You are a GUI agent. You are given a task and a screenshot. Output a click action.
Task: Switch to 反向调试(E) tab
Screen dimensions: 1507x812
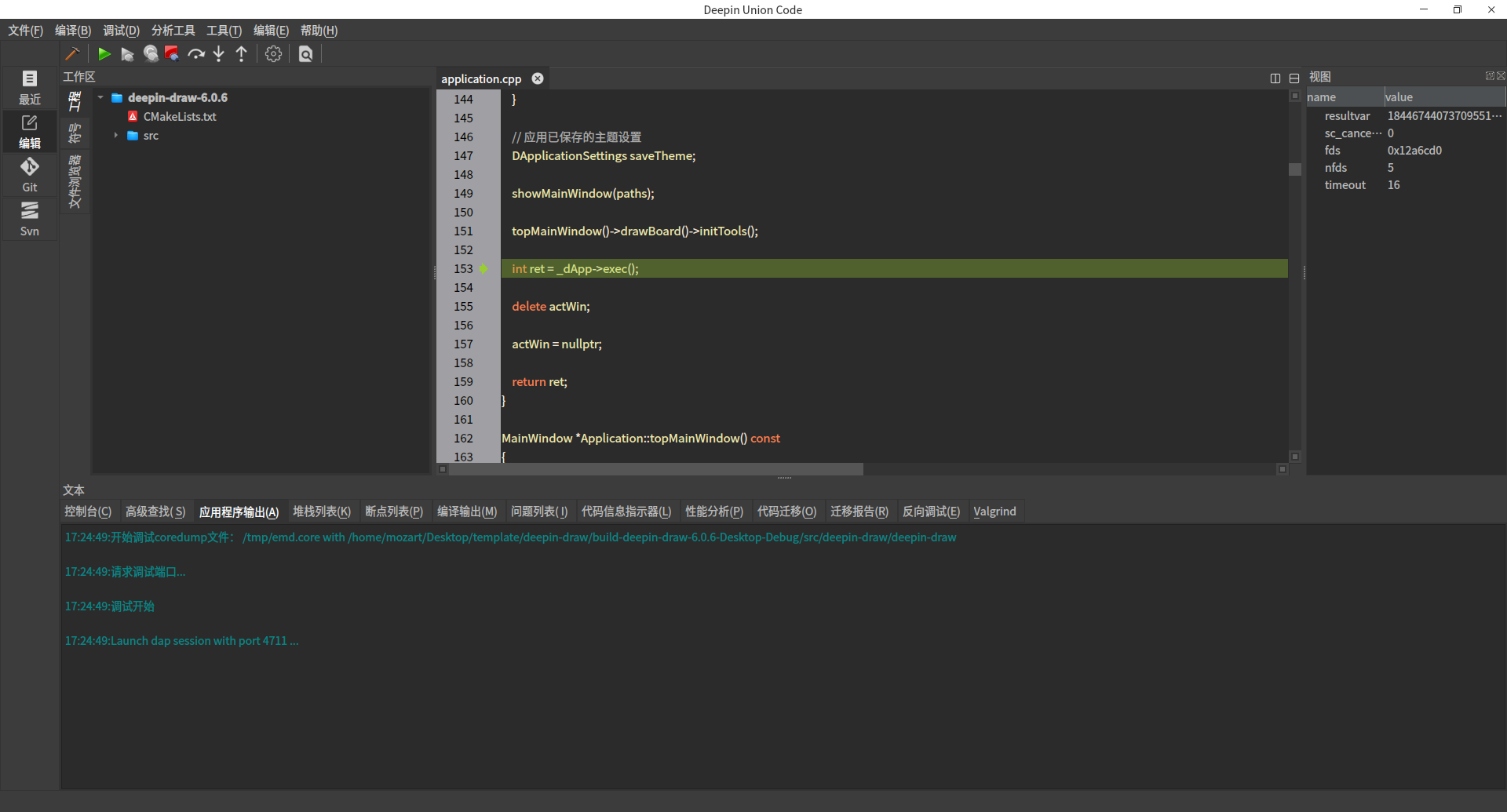coord(931,512)
